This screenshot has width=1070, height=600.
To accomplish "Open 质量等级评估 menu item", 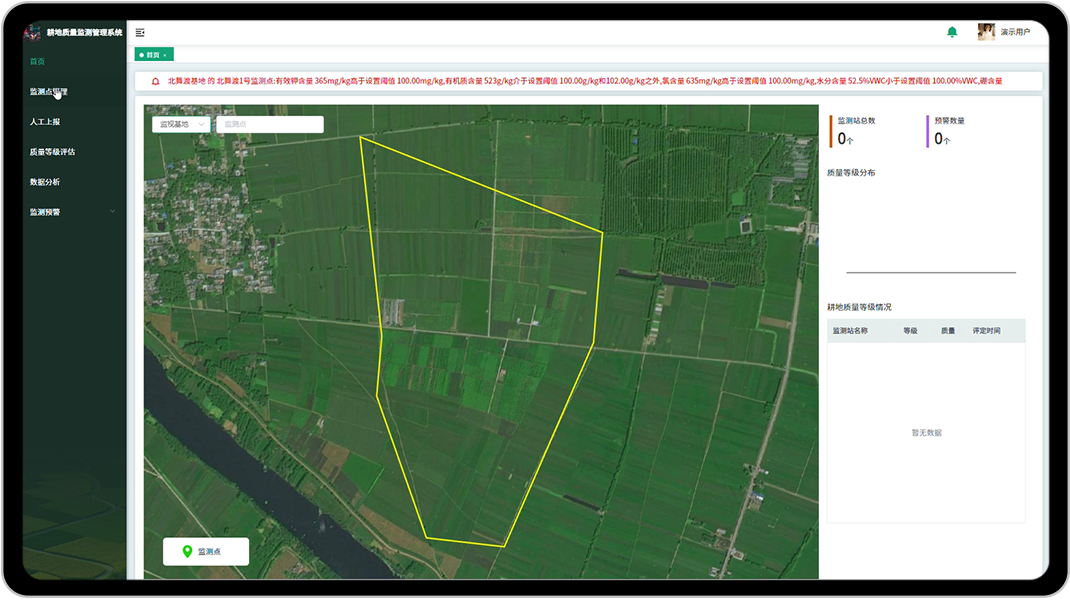I will coord(52,152).
